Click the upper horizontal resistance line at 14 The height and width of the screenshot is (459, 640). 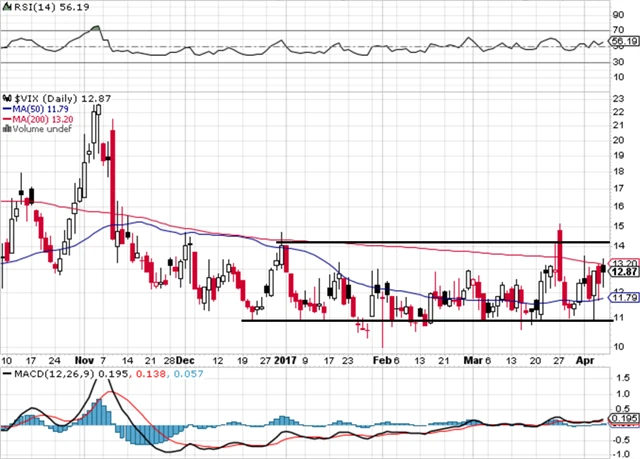[420, 243]
